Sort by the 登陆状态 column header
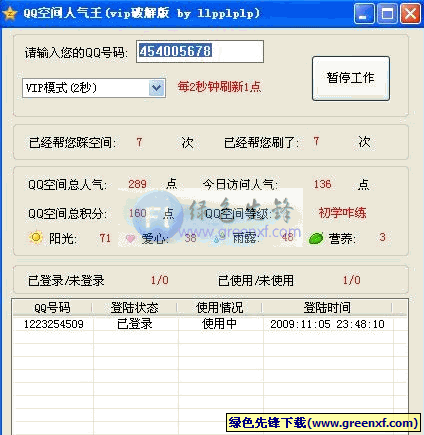Screen dimensions: 424x435 [135, 308]
